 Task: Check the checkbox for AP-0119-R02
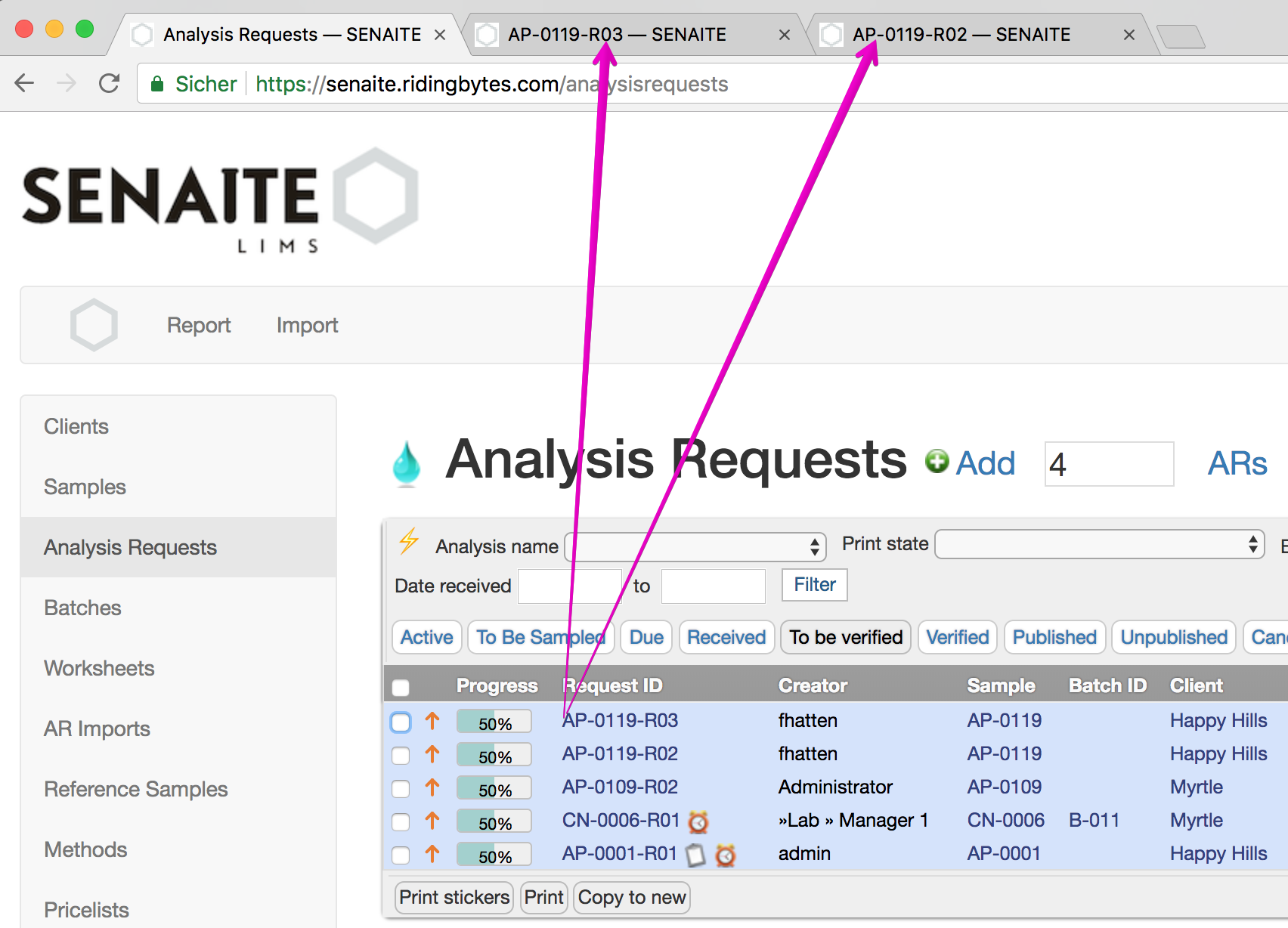401,755
